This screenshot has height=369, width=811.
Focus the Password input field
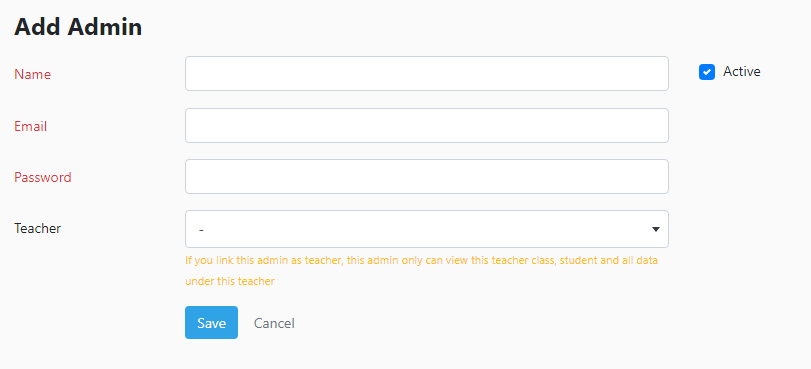click(427, 176)
